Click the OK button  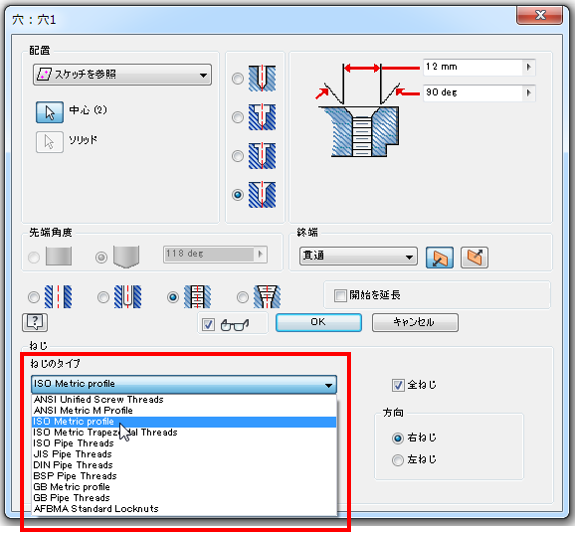coord(318,322)
